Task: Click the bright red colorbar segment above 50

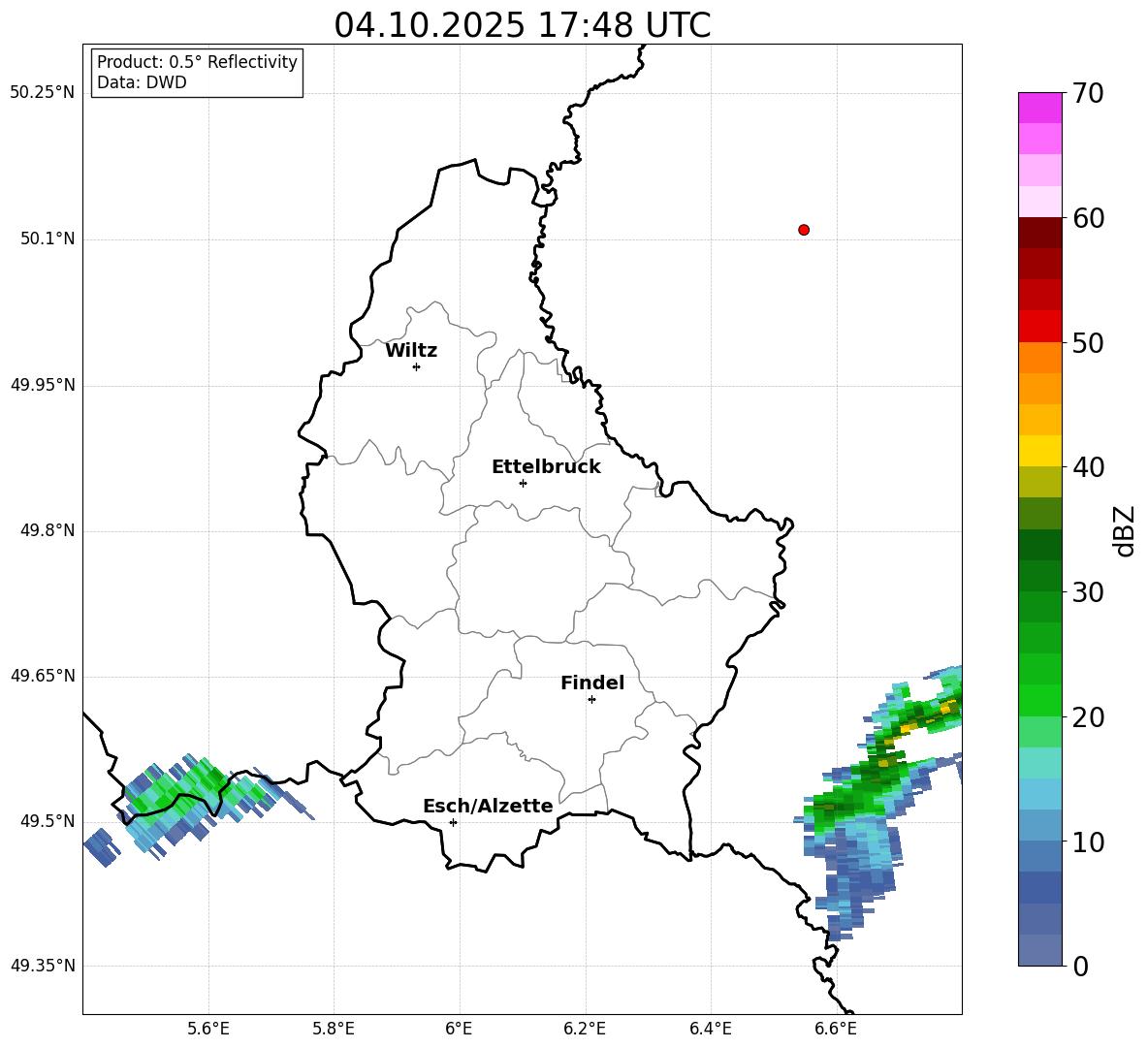Action: pyautogui.click(x=1039, y=326)
